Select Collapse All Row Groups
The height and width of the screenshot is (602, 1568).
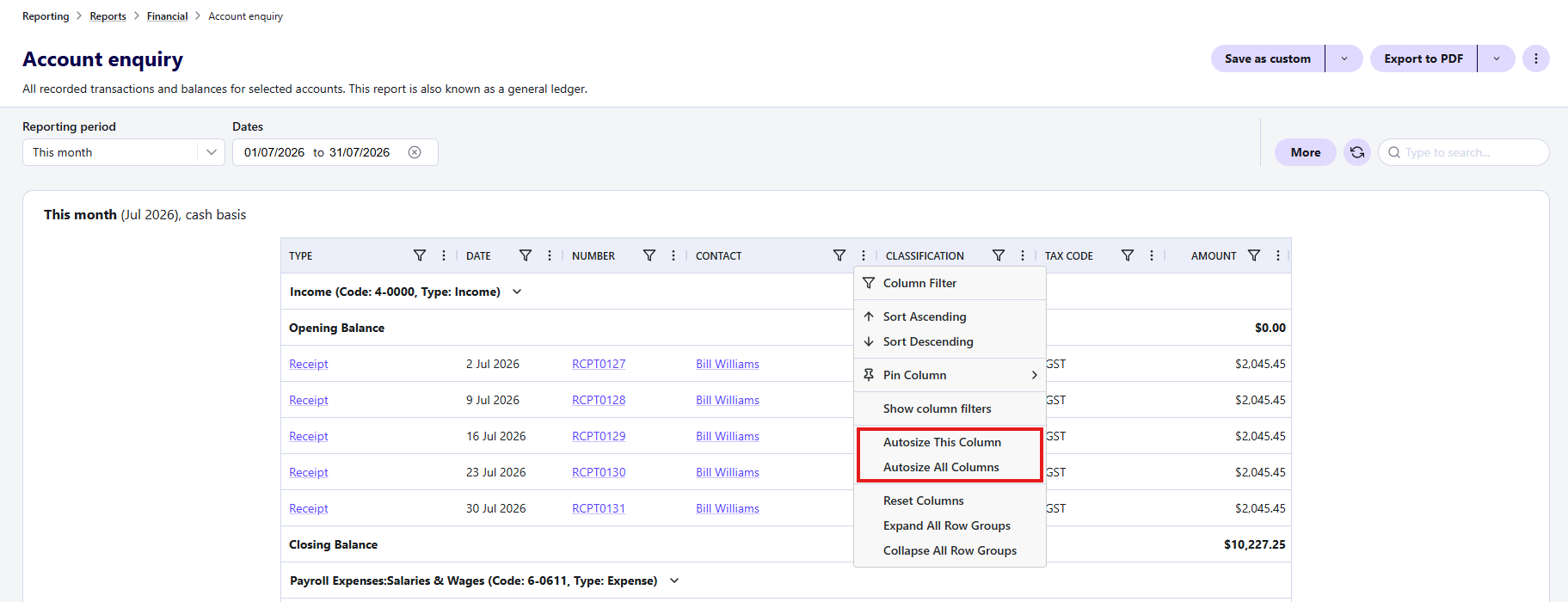pyautogui.click(x=950, y=550)
